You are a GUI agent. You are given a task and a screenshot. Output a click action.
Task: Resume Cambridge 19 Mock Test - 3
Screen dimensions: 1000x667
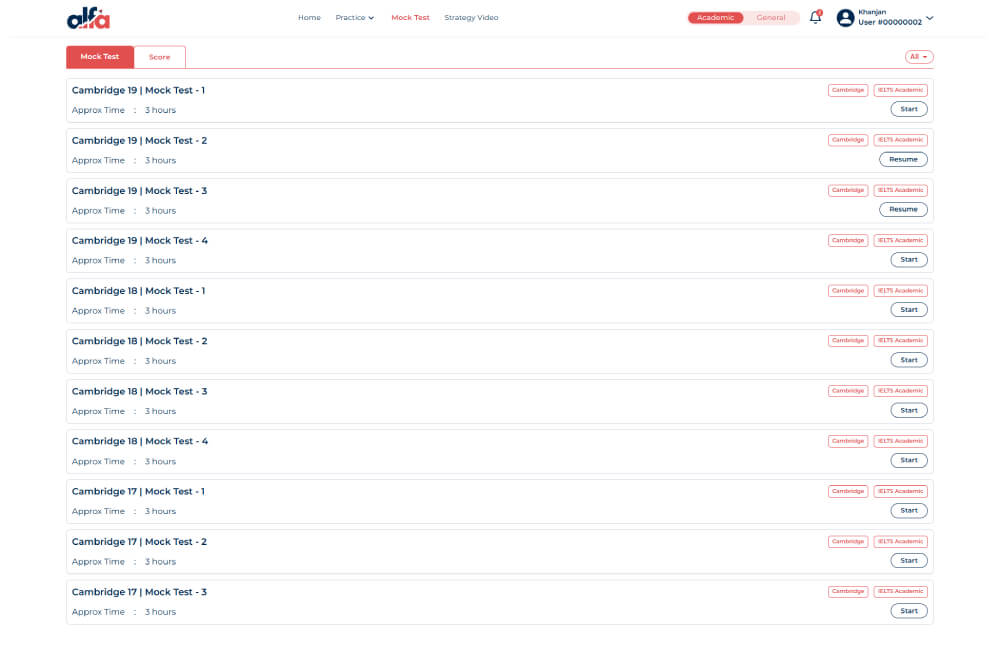pos(903,209)
